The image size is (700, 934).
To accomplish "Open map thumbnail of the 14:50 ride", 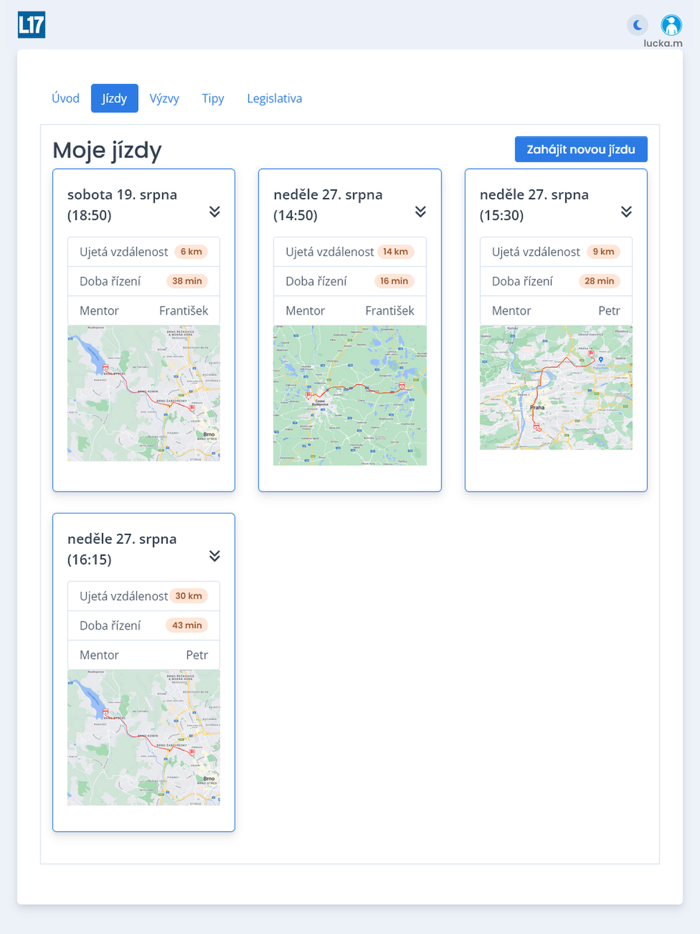I will coord(350,396).
